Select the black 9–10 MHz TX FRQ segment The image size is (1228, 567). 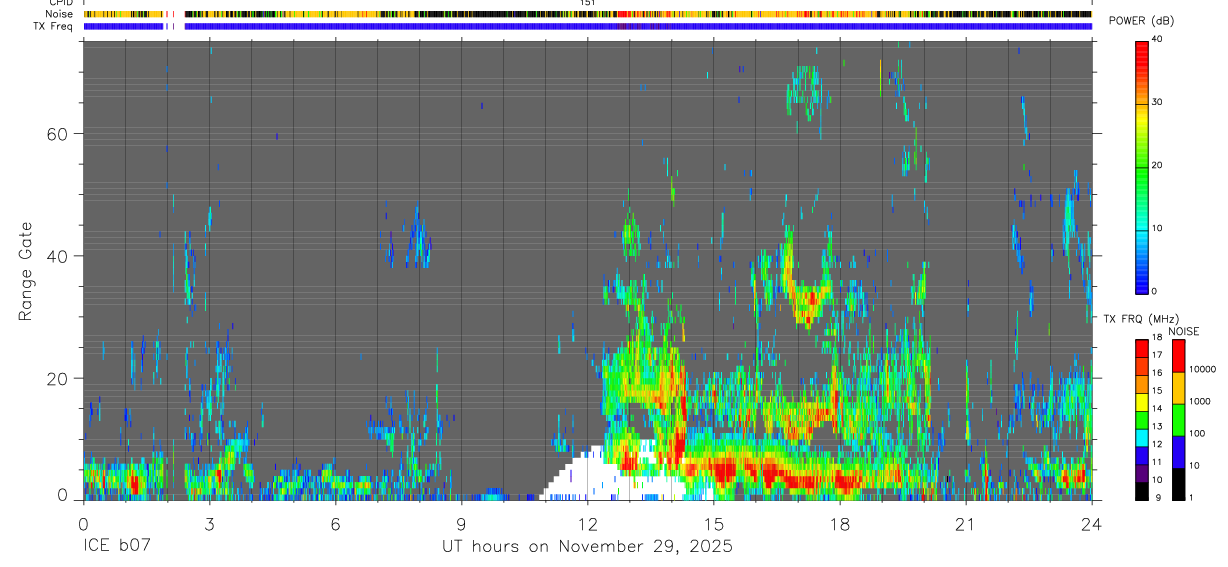tap(1142, 490)
